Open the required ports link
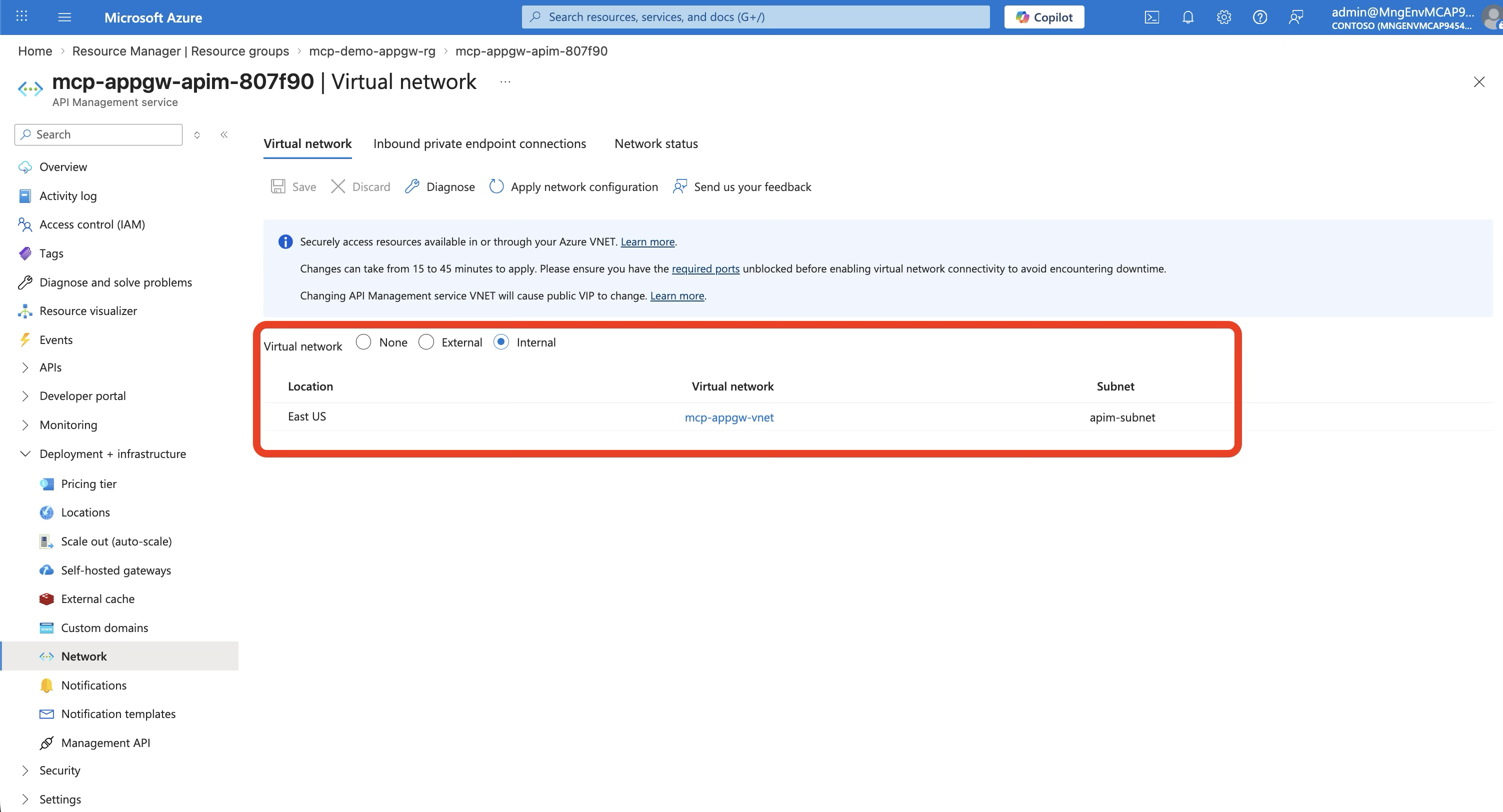This screenshot has height=812, width=1503. pos(705,269)
